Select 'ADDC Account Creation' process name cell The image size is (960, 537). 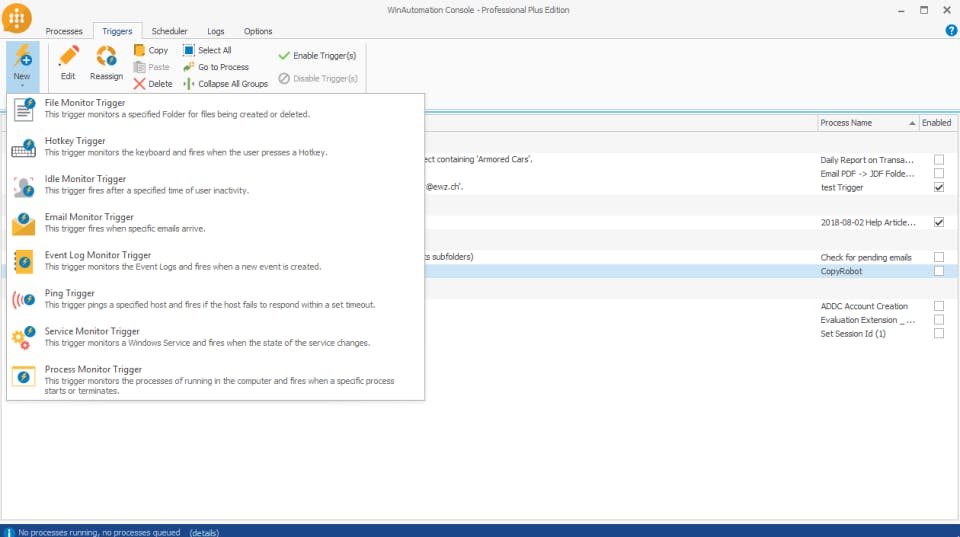[x=864, y=306]
